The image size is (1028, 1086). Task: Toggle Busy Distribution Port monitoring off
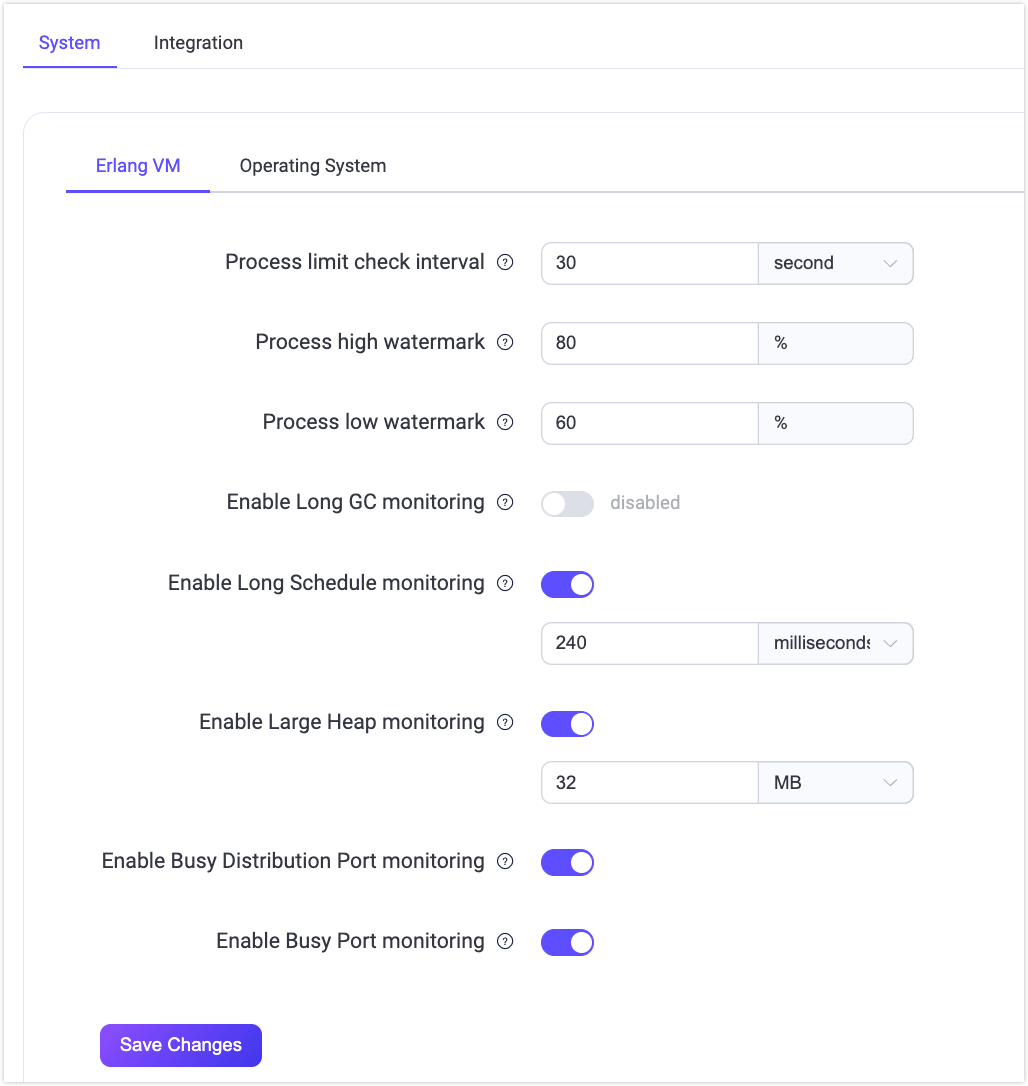(567, 862)
